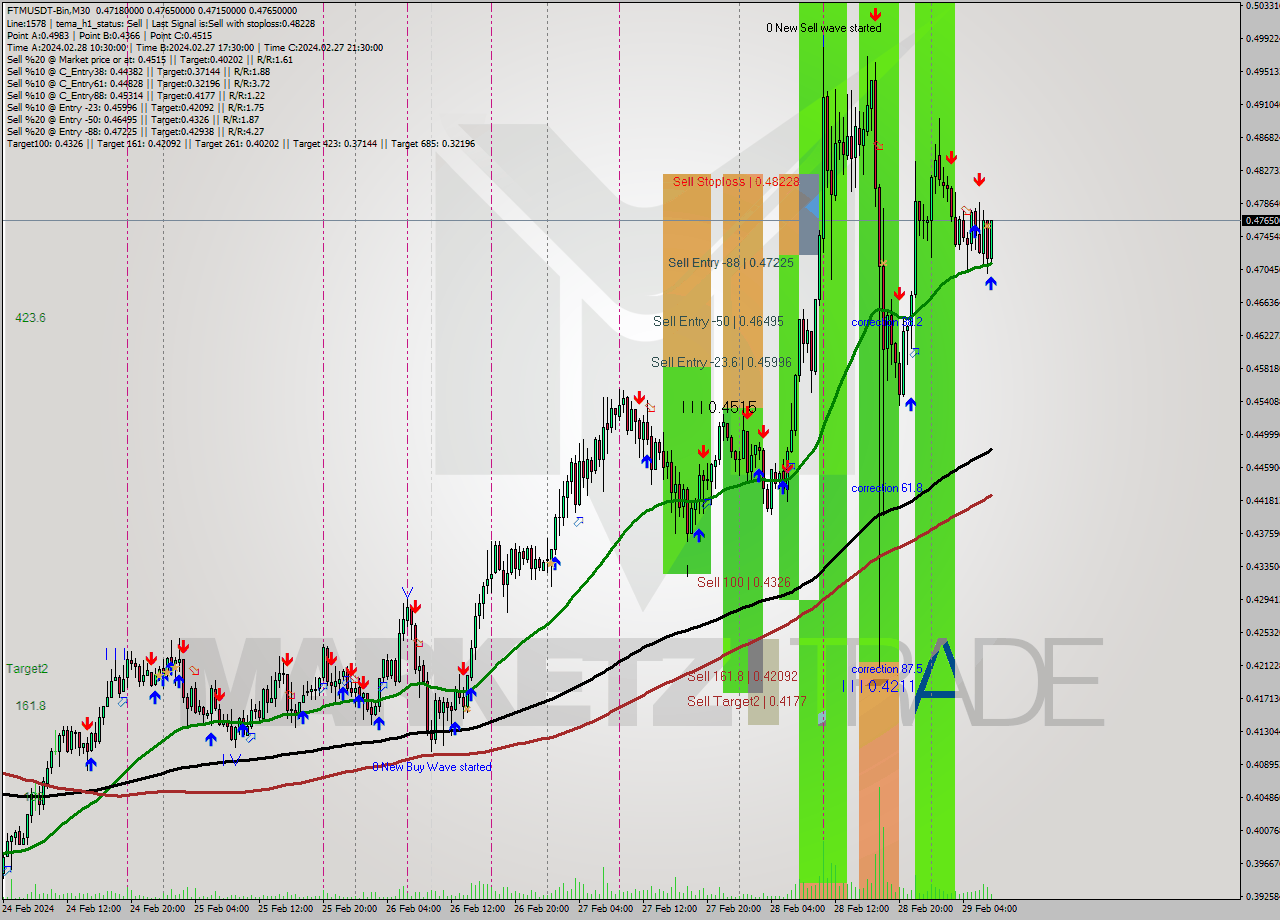Viewport: 1280px width, 920px height.
Task: Select the '24 Feb 12:00' time label
Action: click(93, 909)
